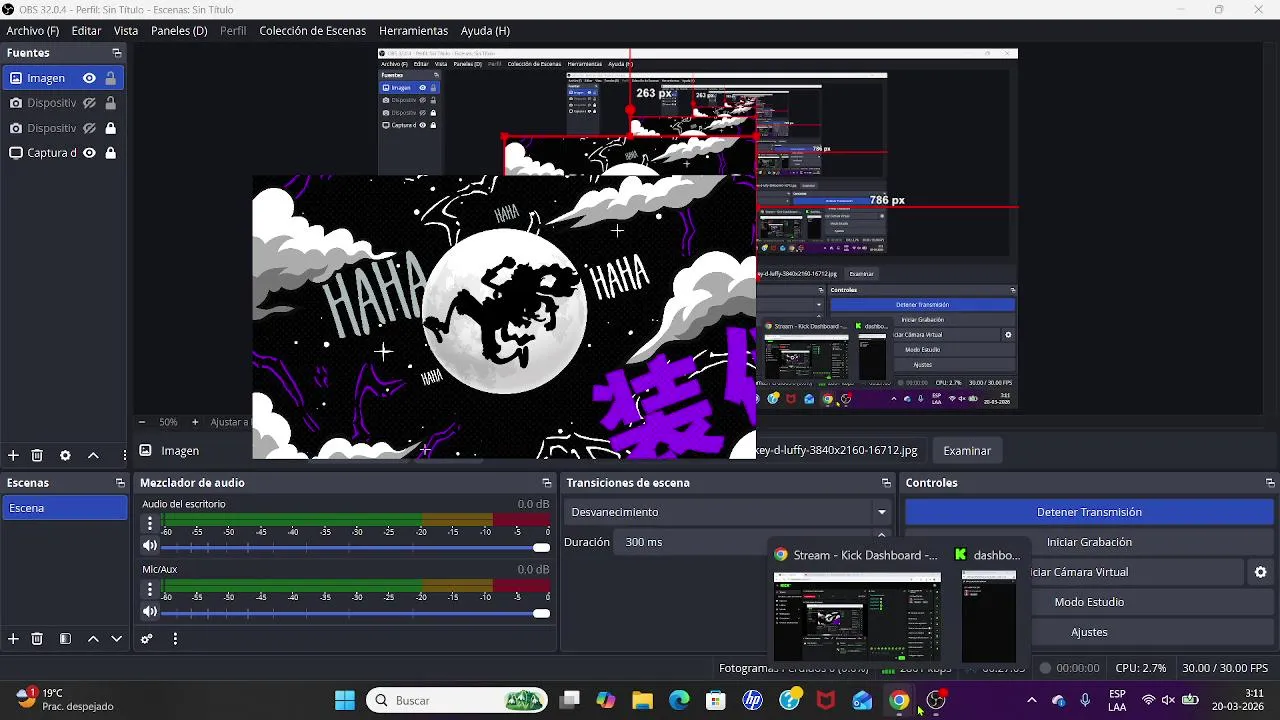
Task: Add a new scene with the plus icon
Action: click(x=13, y=638)
